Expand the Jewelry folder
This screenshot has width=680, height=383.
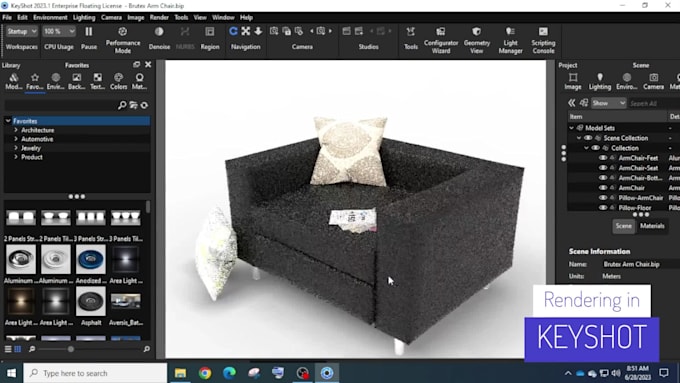click(16, 148)
